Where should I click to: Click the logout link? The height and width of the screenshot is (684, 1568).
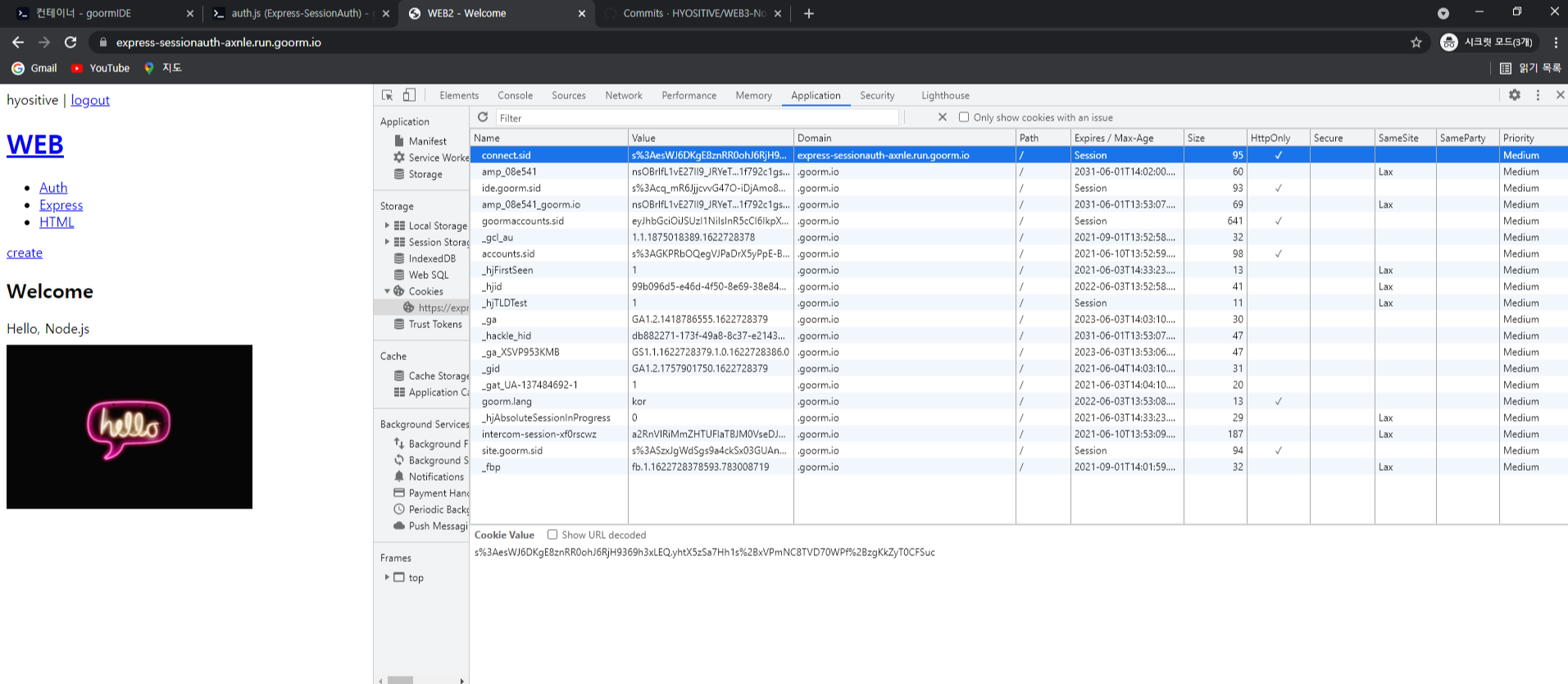pos(90,100)
